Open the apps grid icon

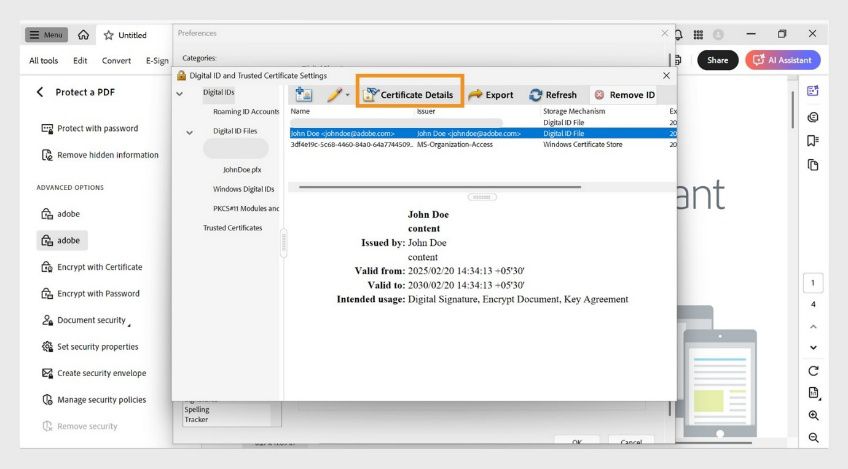(698, 35)
